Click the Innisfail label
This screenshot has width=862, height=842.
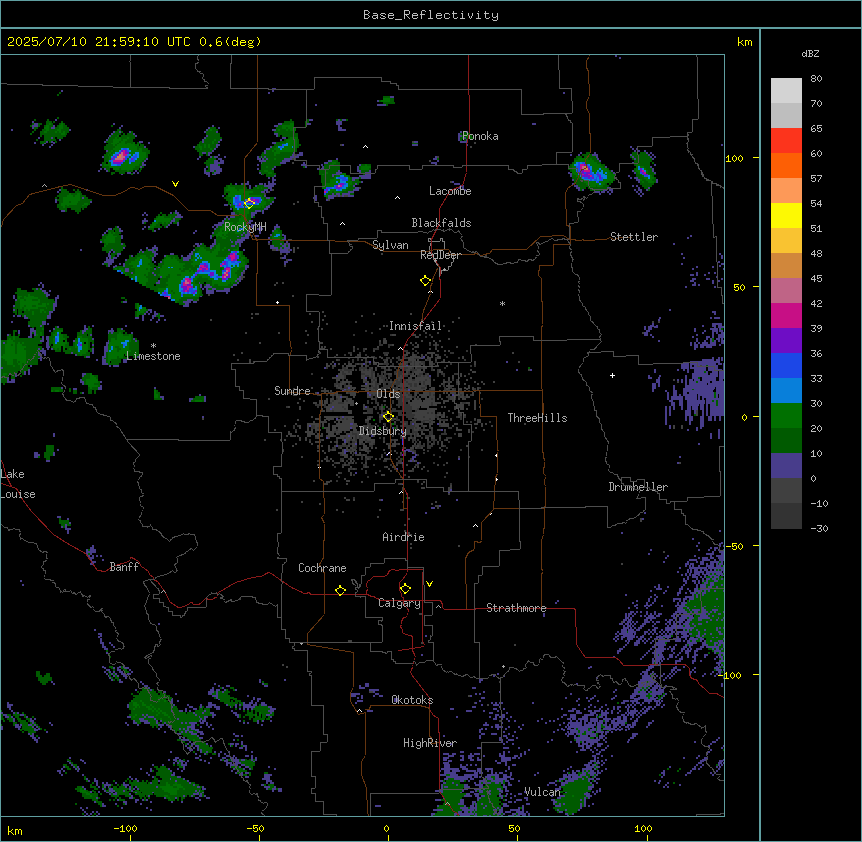[415, 326]
